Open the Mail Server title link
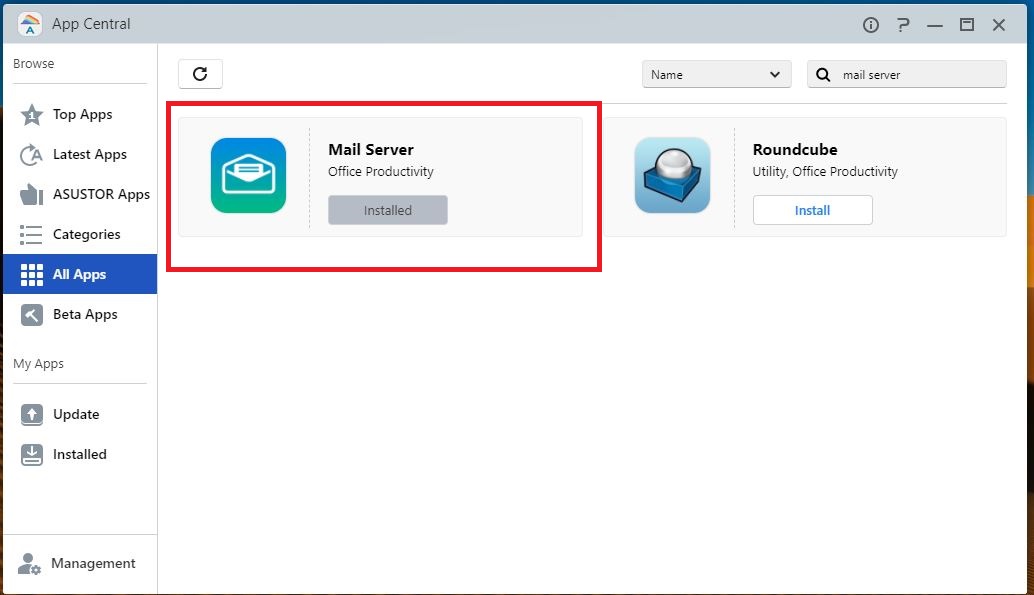This screenshot has width=1034, height=595. (x=371, y=150)
